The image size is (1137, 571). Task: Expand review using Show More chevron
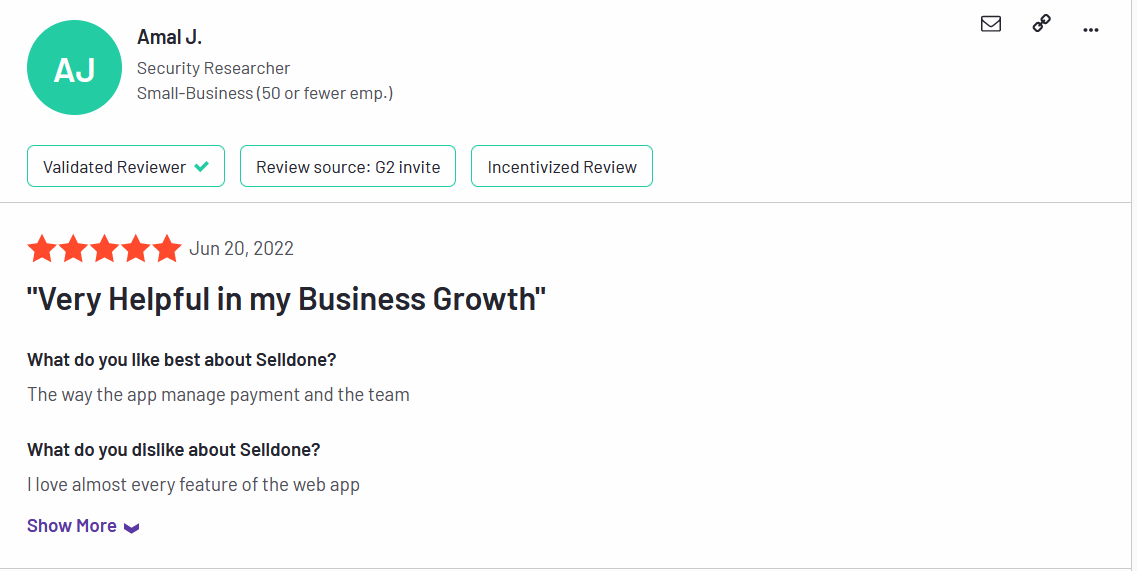click(x=131, y=527)
